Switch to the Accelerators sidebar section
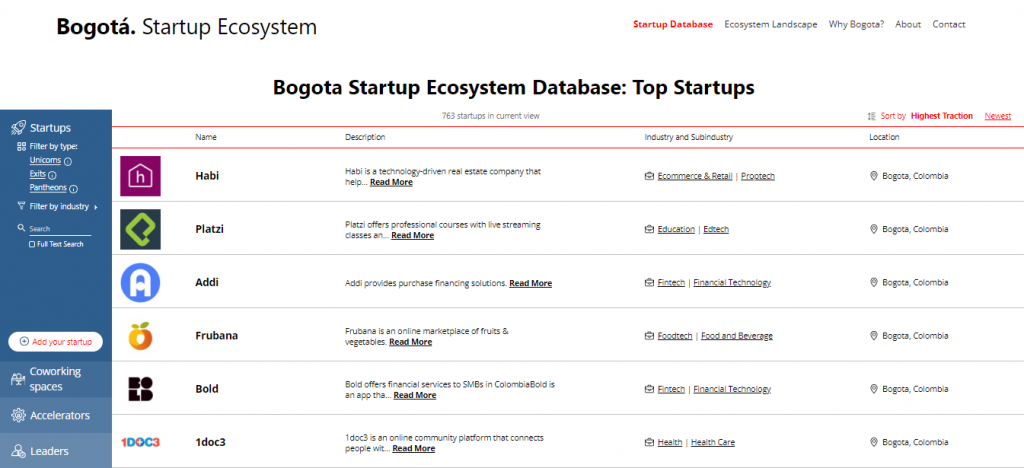 tap(59, 415)
